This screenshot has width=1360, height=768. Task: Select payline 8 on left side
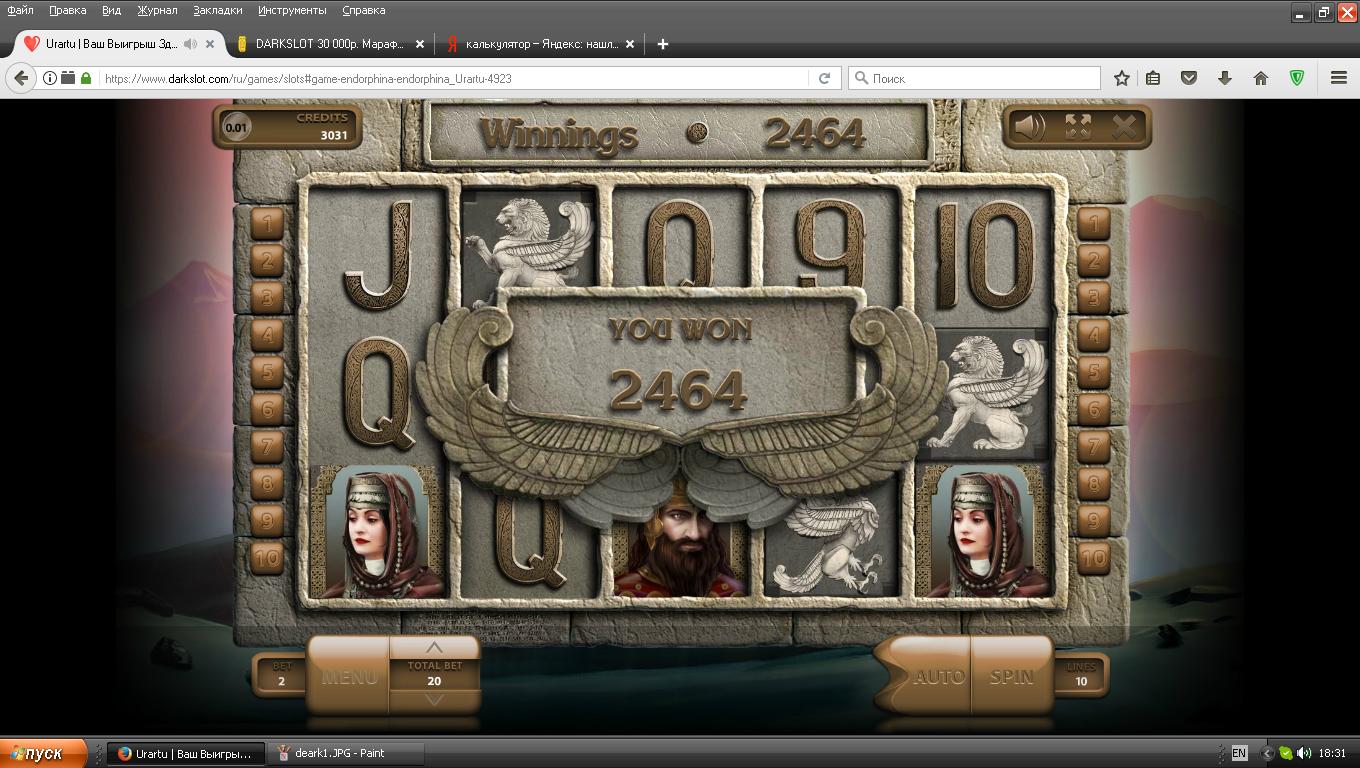click(x=267, y=484)
